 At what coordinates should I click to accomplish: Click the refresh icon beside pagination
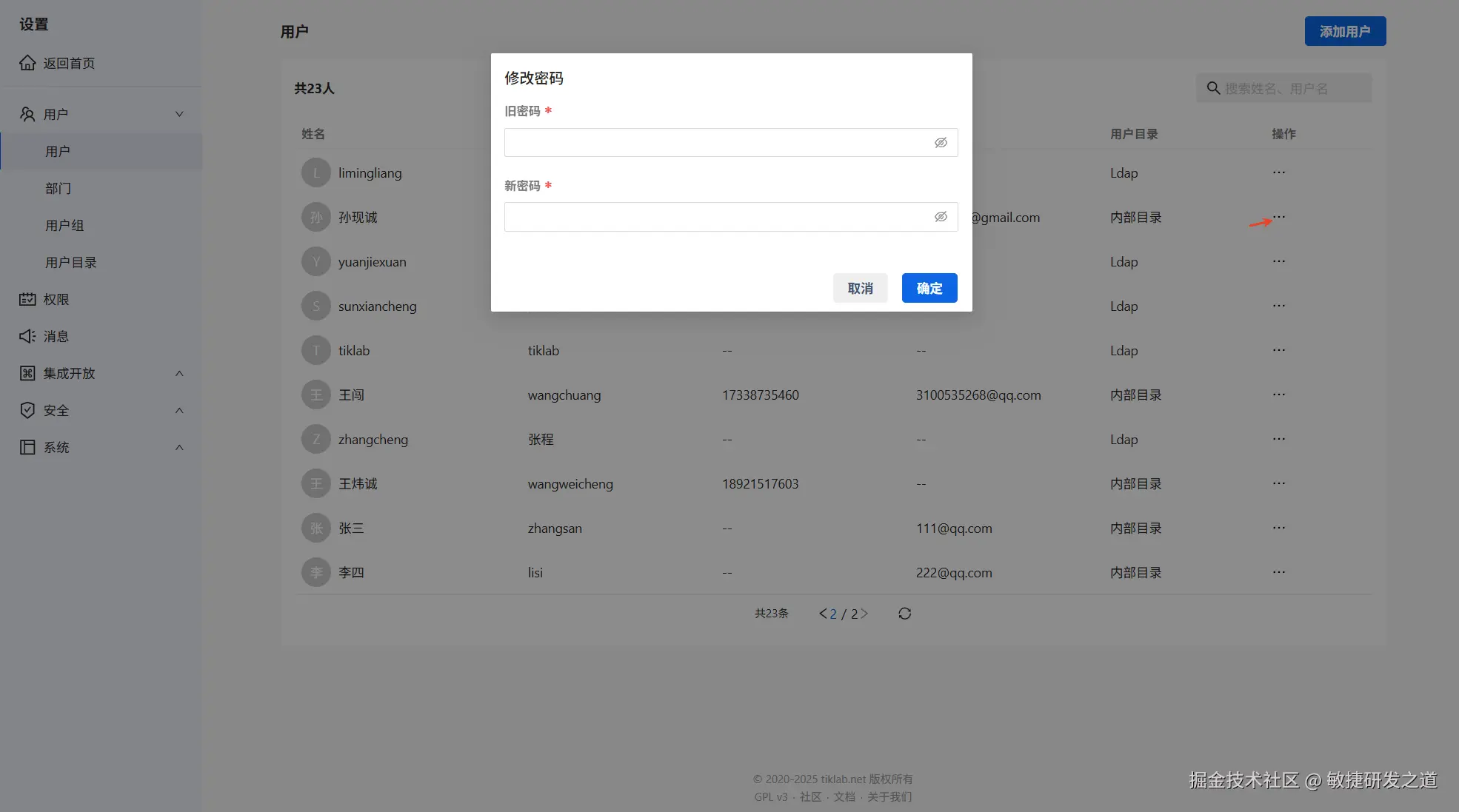pos(904,614)
